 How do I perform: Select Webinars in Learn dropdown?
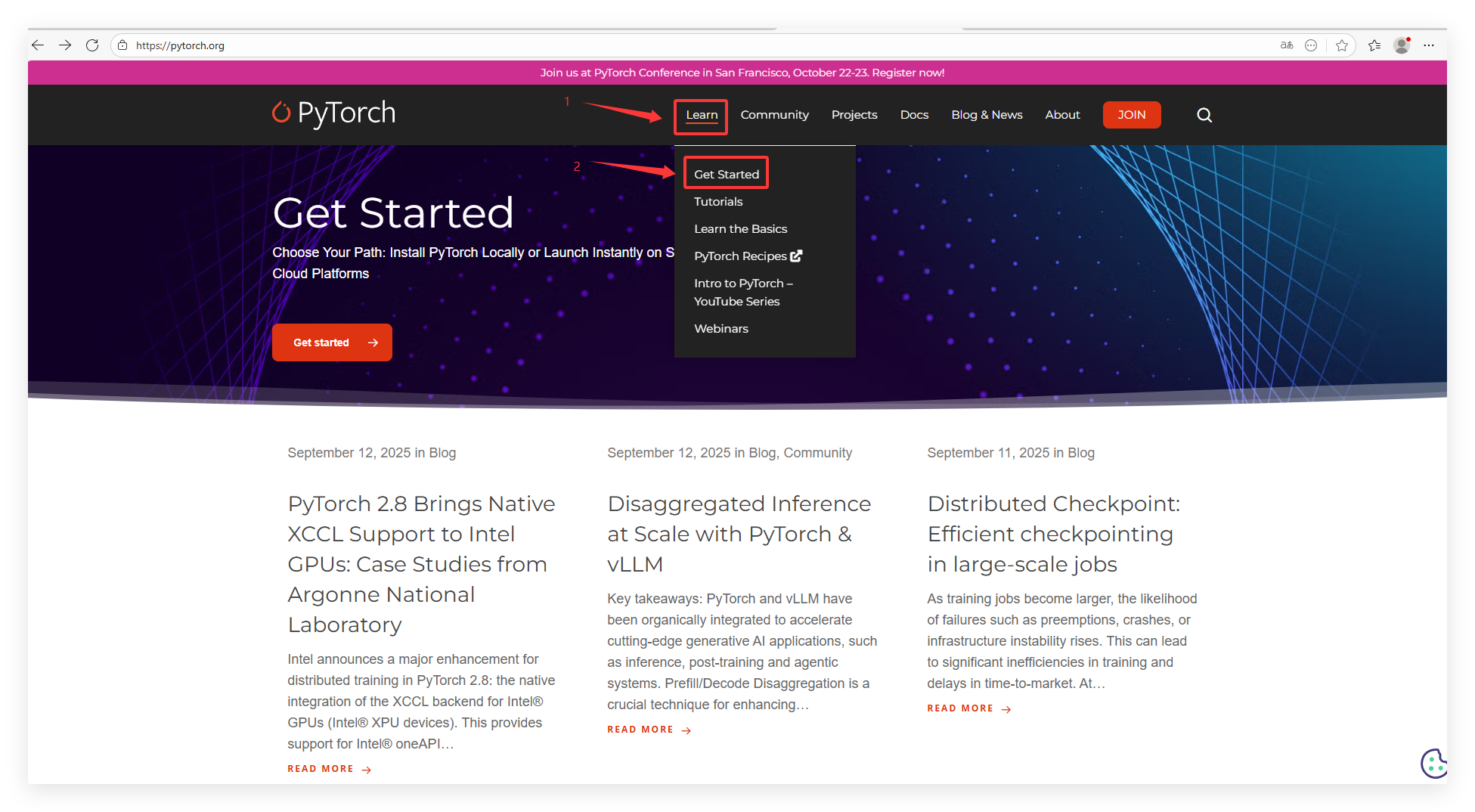[721, 328]
